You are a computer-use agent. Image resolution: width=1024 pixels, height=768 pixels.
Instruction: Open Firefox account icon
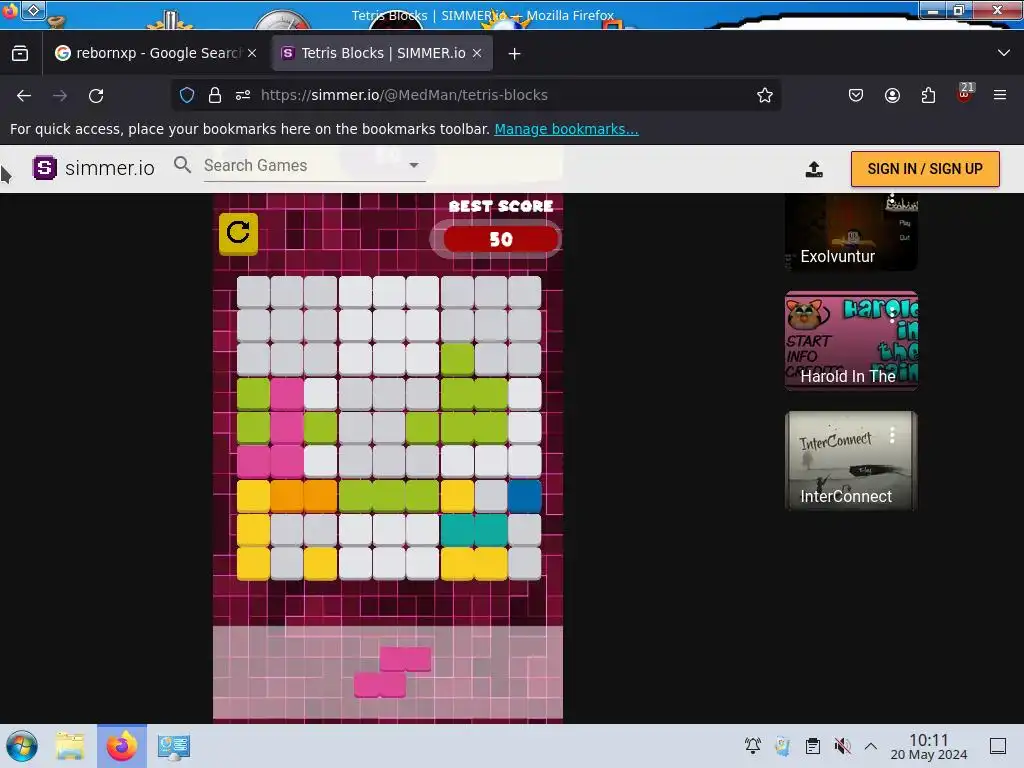[892, 95]
